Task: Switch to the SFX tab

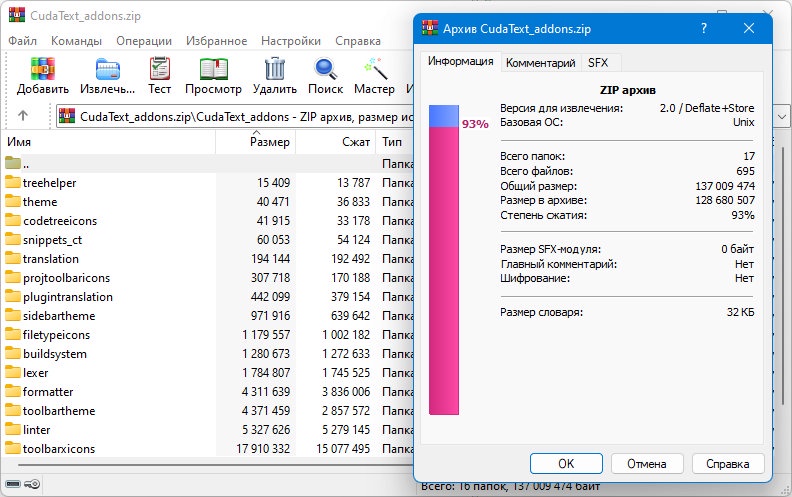Action: click(598, 63)
